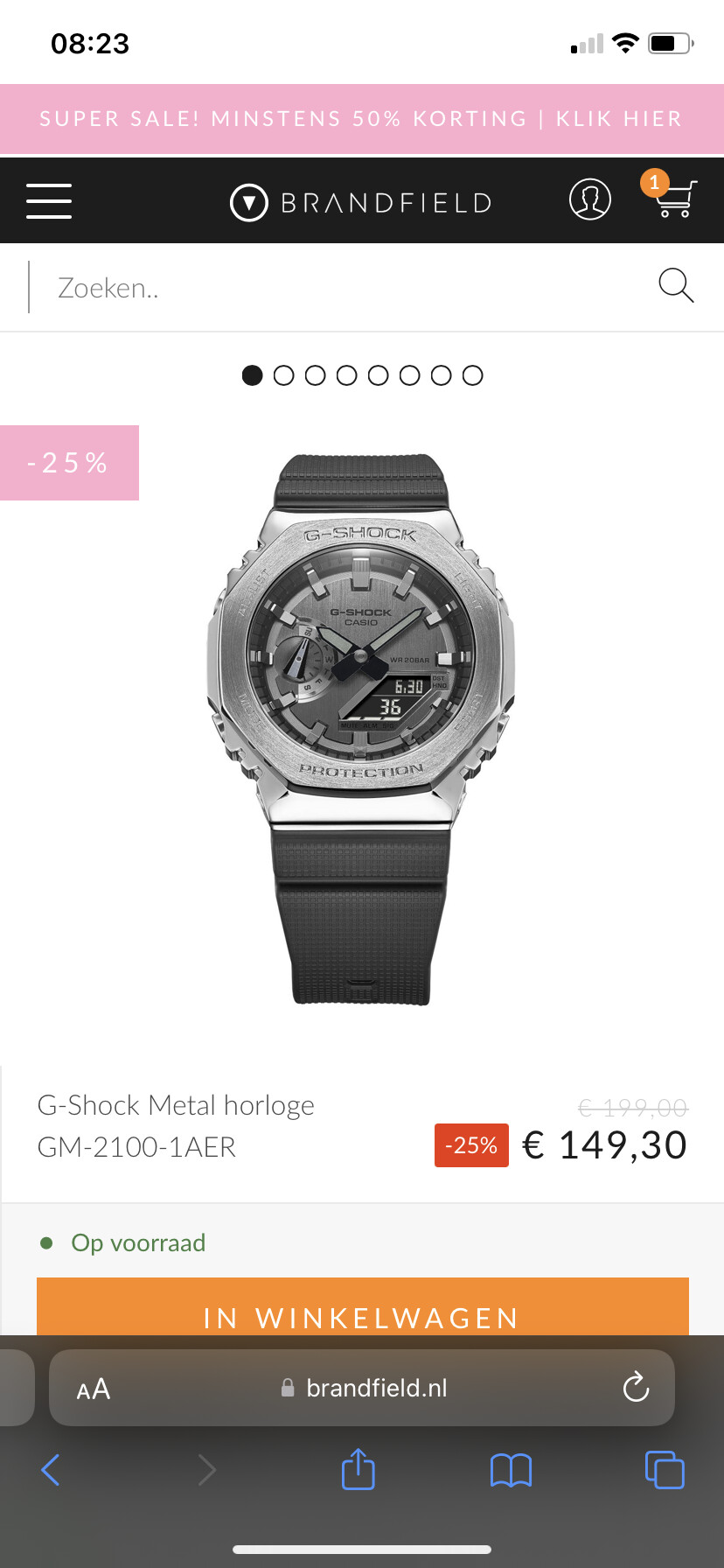The image size is (724, 1568).
Task: Go back to previous page
Action: (51, 1470)
